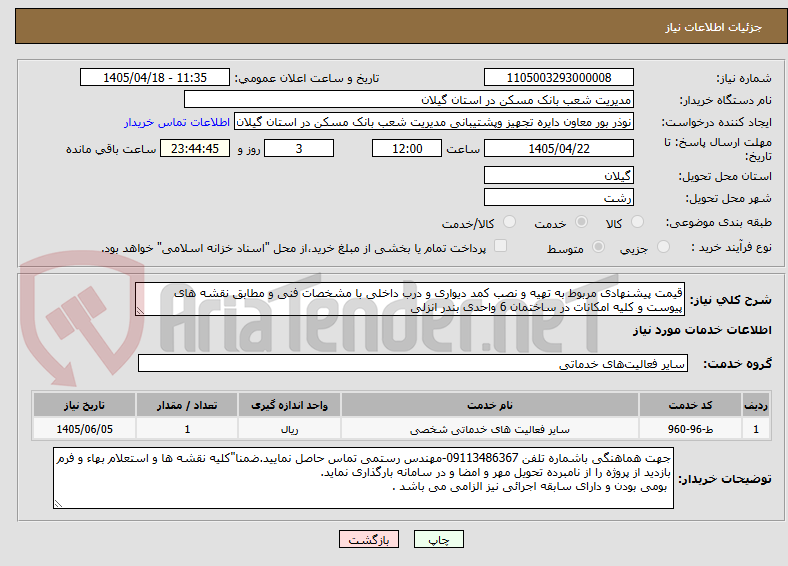Select the خدمت radio button
788x566 pixels.
click(x=581, y=222)
